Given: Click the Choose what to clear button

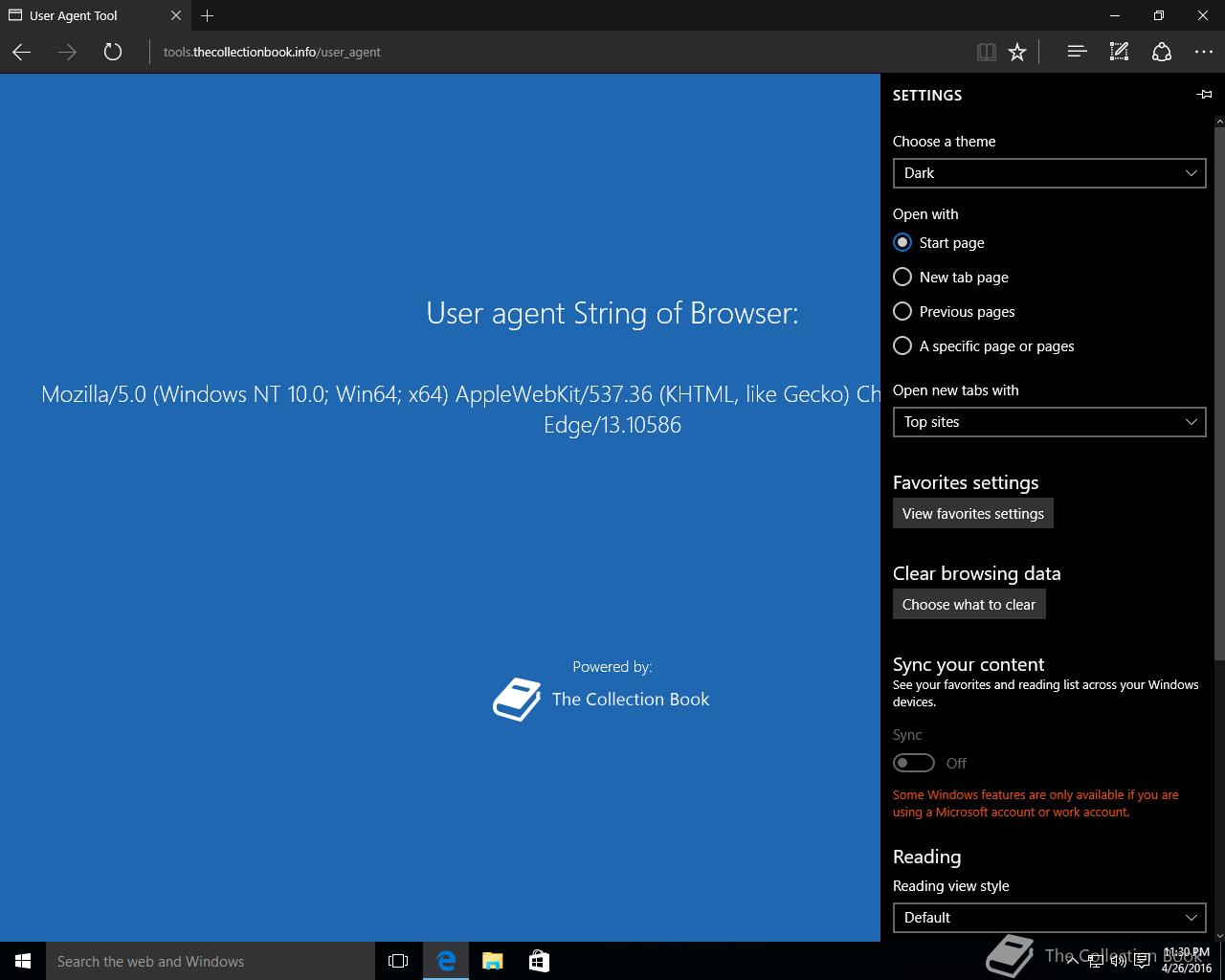Looking at the screenshot, I should (x=969, y=605).
